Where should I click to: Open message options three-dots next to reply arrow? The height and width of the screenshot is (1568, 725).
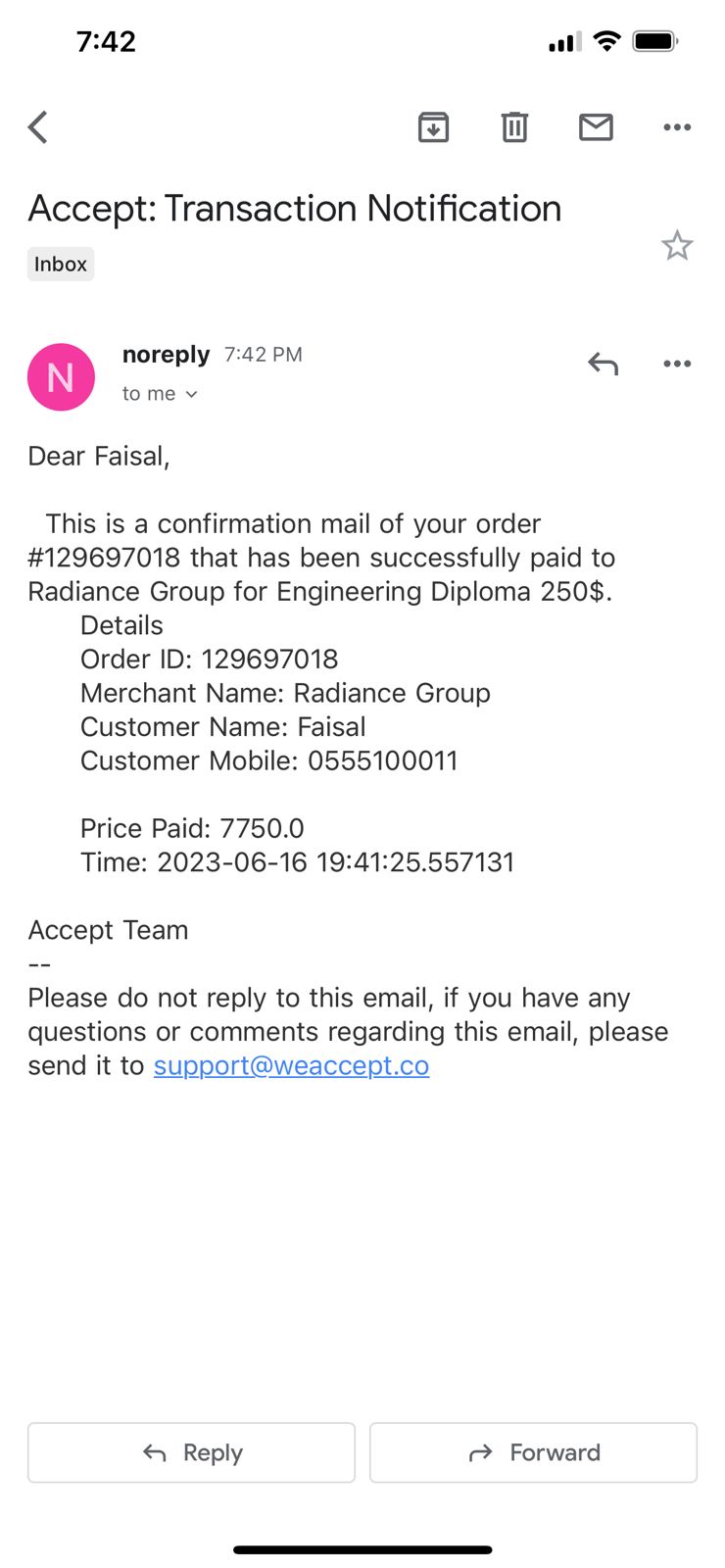tap(677, 364)
